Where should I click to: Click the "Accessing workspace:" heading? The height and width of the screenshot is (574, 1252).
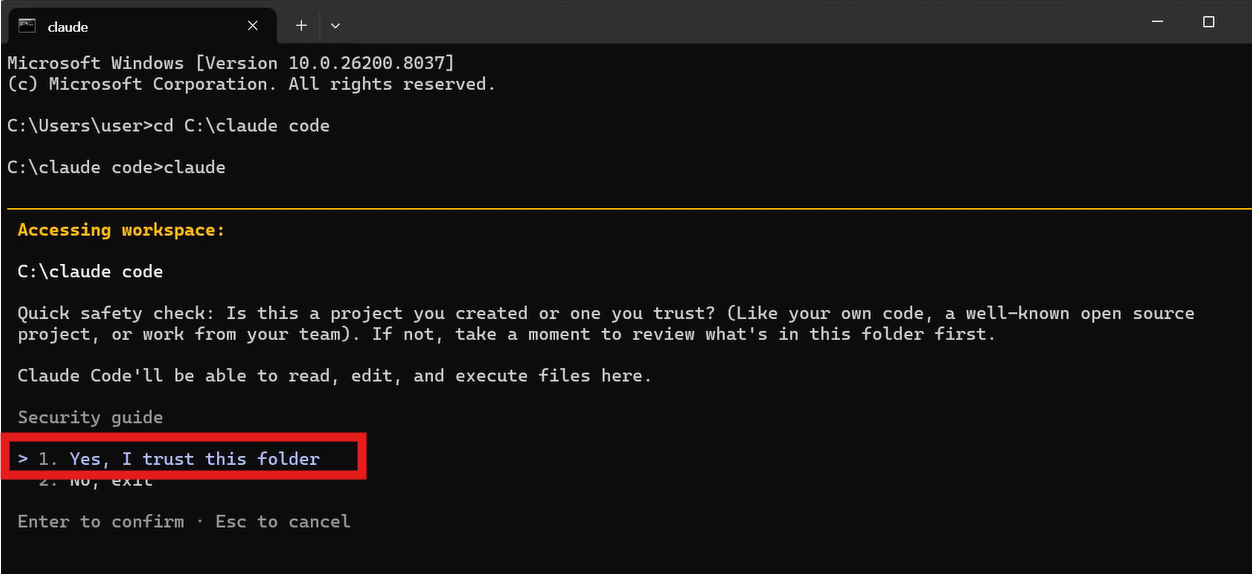click(x=121, y=230)
